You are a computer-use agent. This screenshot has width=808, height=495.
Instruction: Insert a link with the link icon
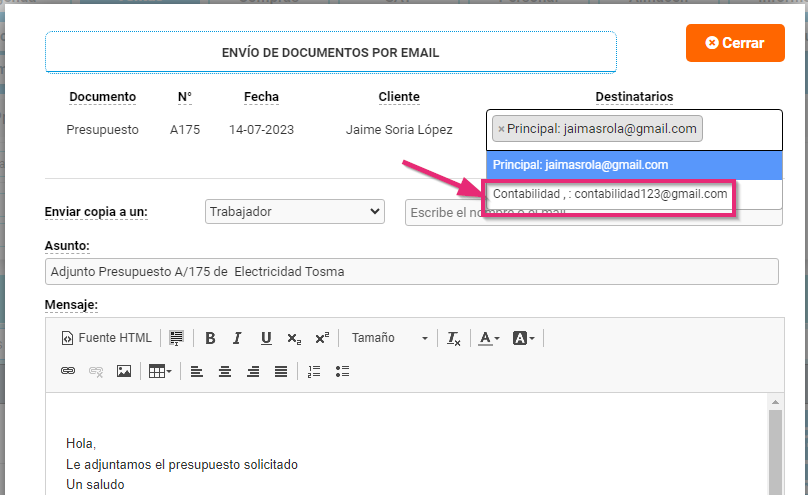pos(68,371)
